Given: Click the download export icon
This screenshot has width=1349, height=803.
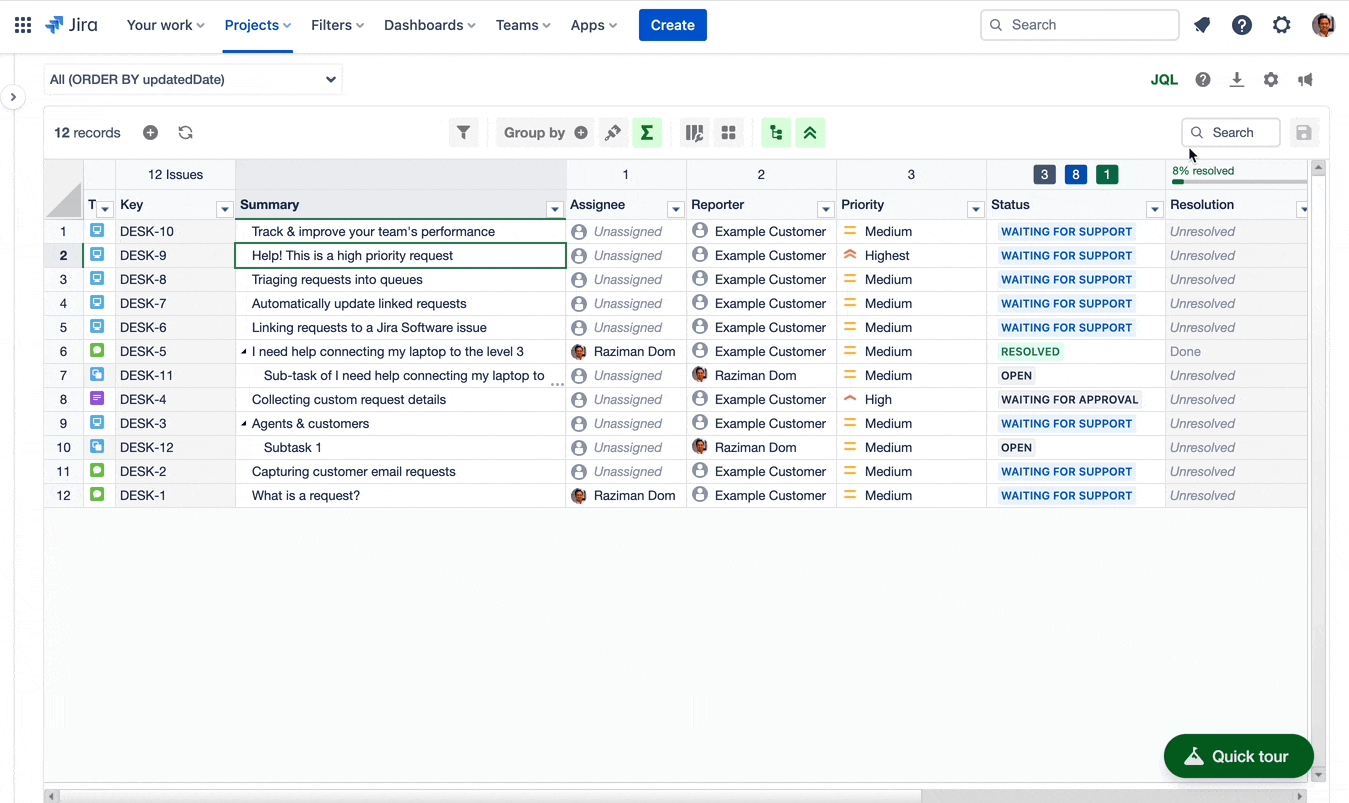Looking at the screenshot, I should [x=1237, y=80].
